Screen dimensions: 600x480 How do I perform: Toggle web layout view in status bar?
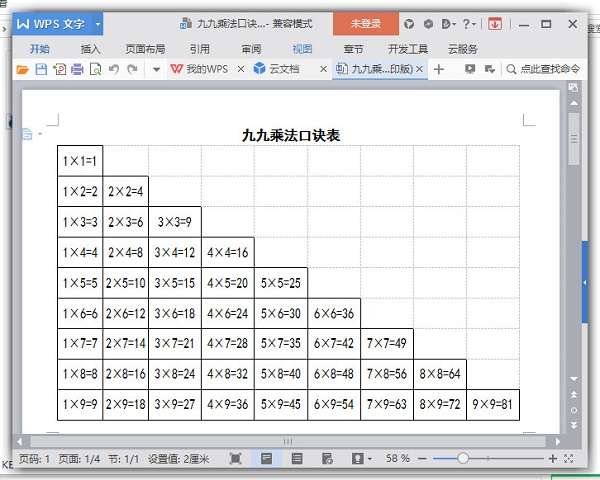(x=327, y=458)
